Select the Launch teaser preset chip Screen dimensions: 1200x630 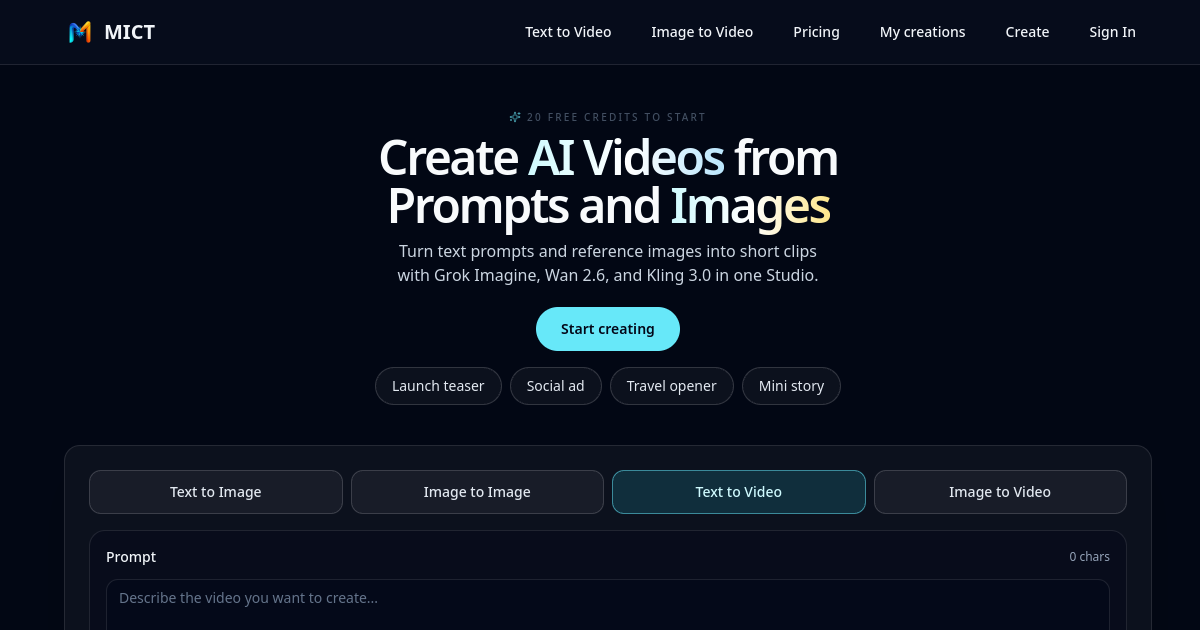coord(438,386)
